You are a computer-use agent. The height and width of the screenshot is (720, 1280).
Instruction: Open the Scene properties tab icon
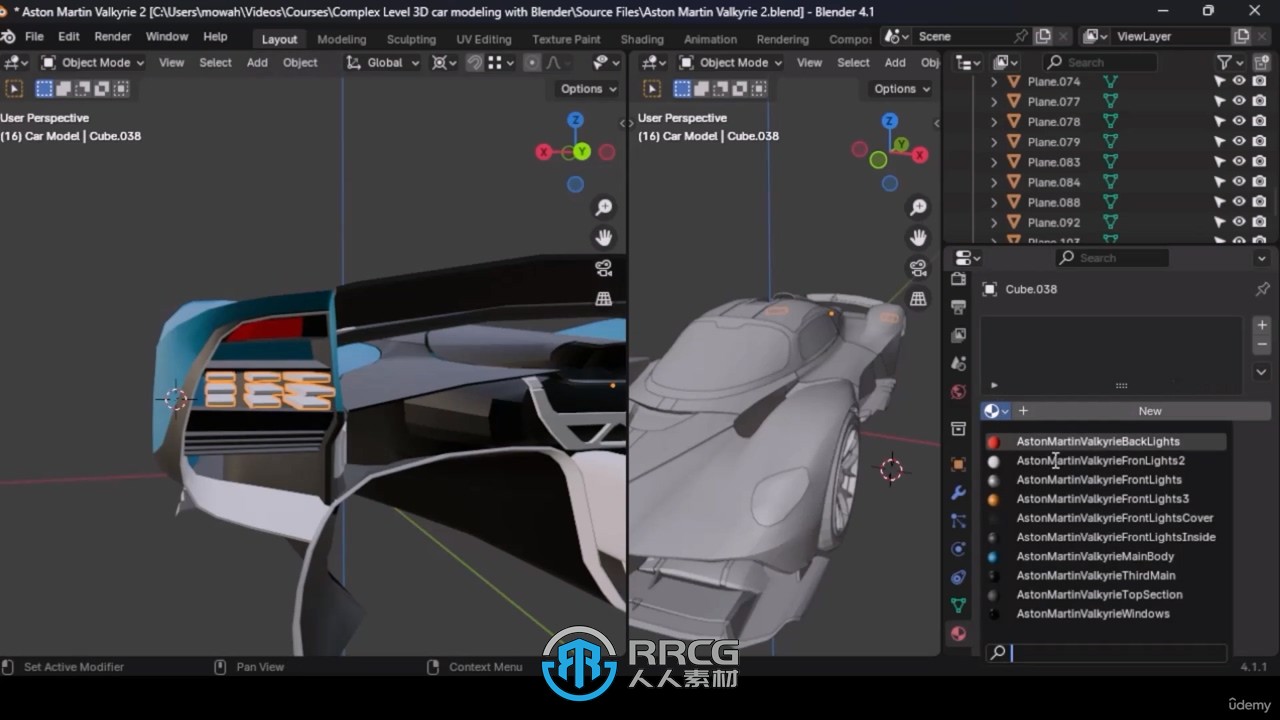959,363
